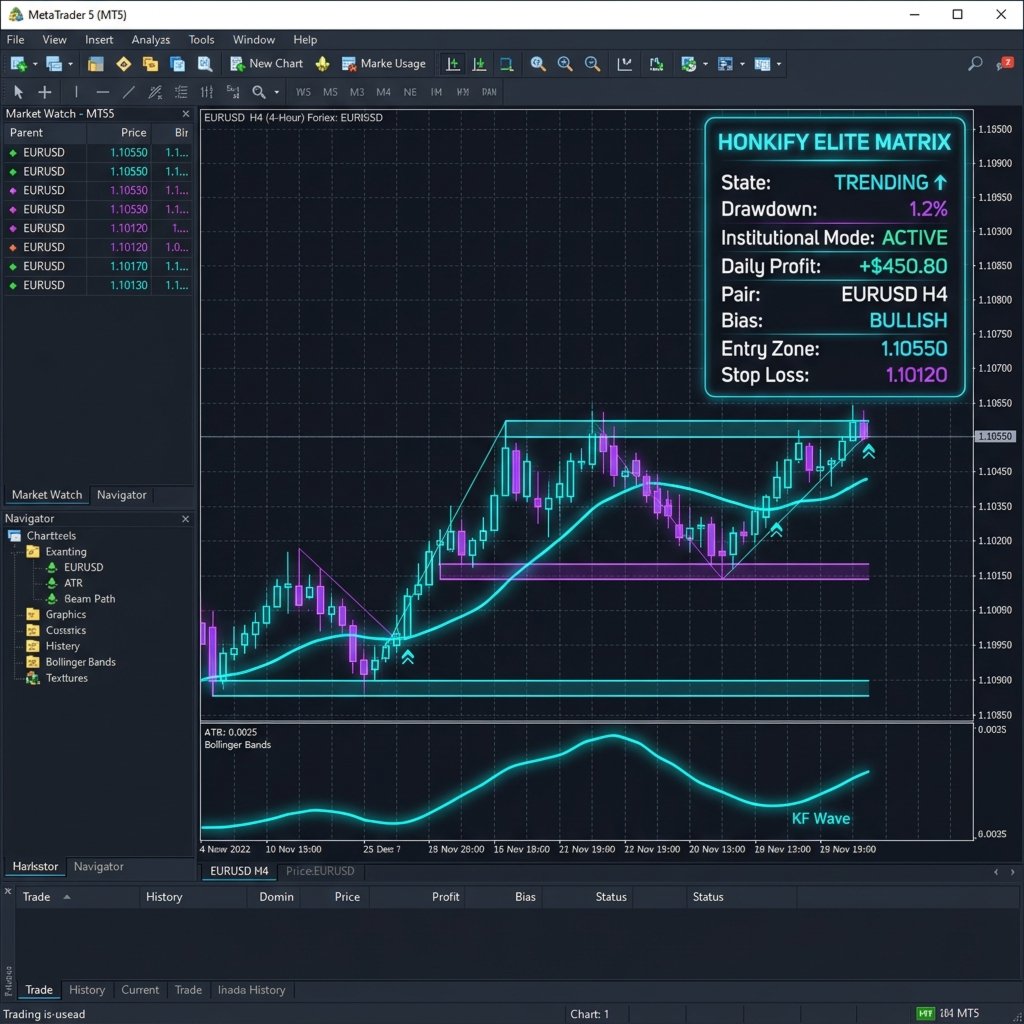Click the yellow diamond toolbar icon

point(123,64)
